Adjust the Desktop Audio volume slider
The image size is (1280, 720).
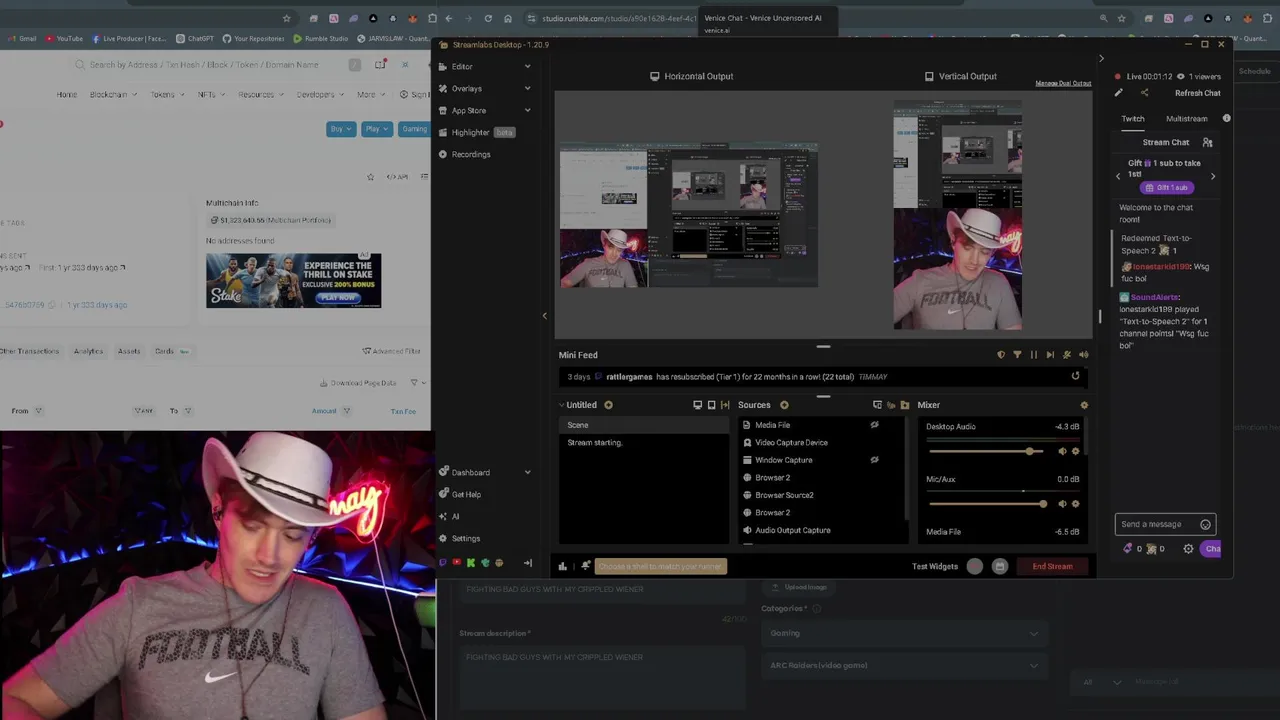986,451
